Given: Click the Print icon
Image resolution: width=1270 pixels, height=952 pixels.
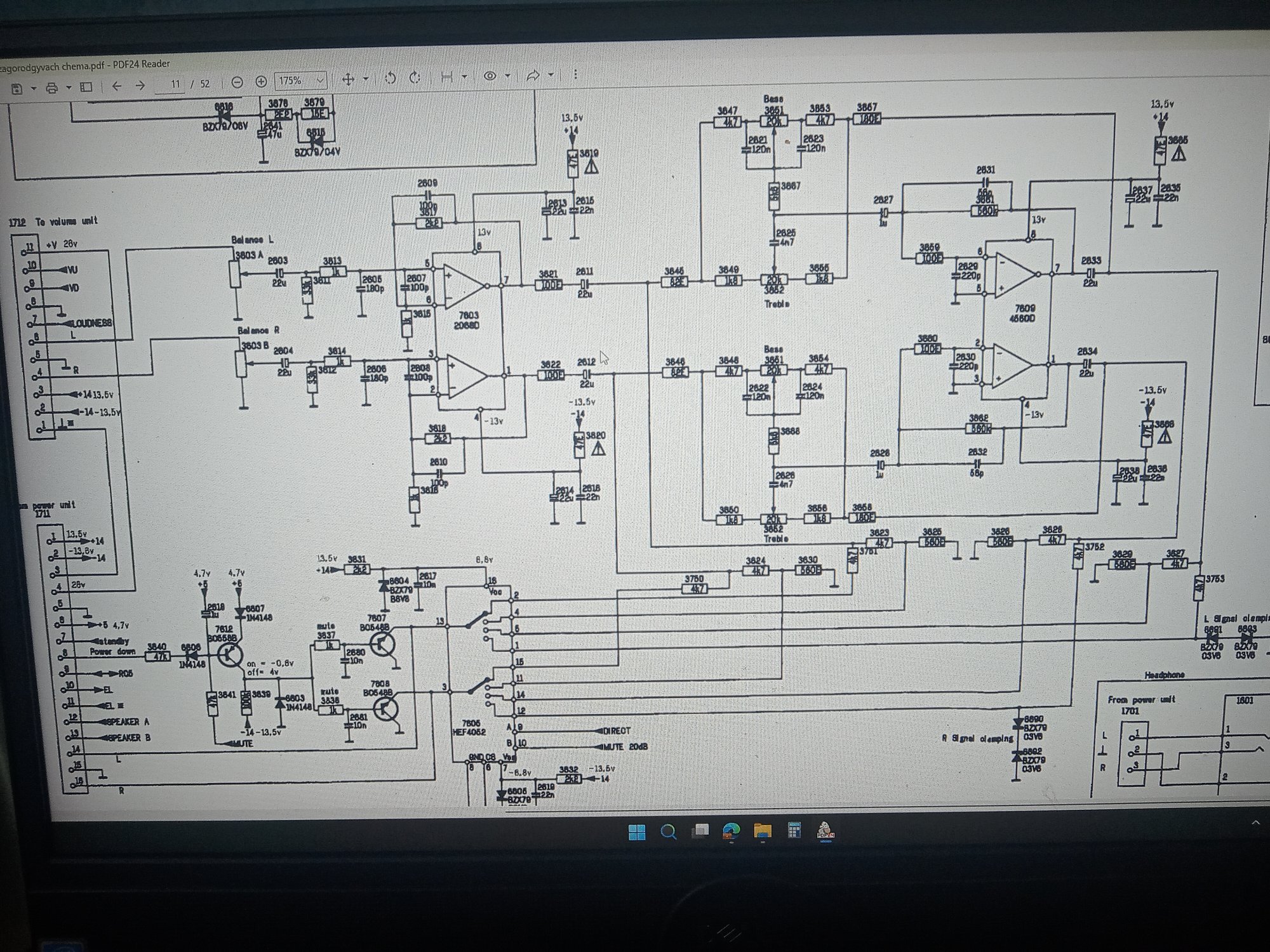Looking at the screenshot, I should [52, 88].
